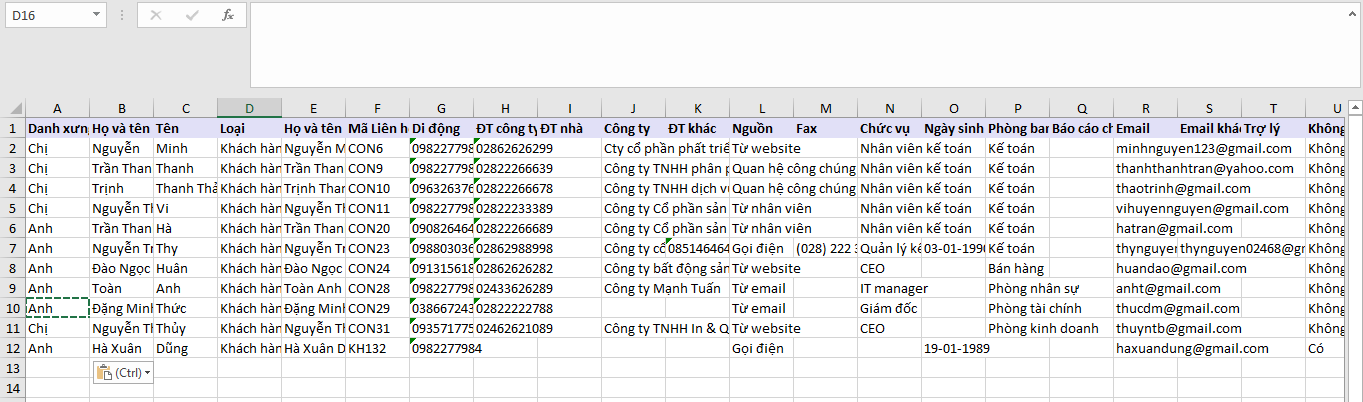The image size is (1363, 402).
Task: Click the Insert Function fx icon
Action: 228,15
